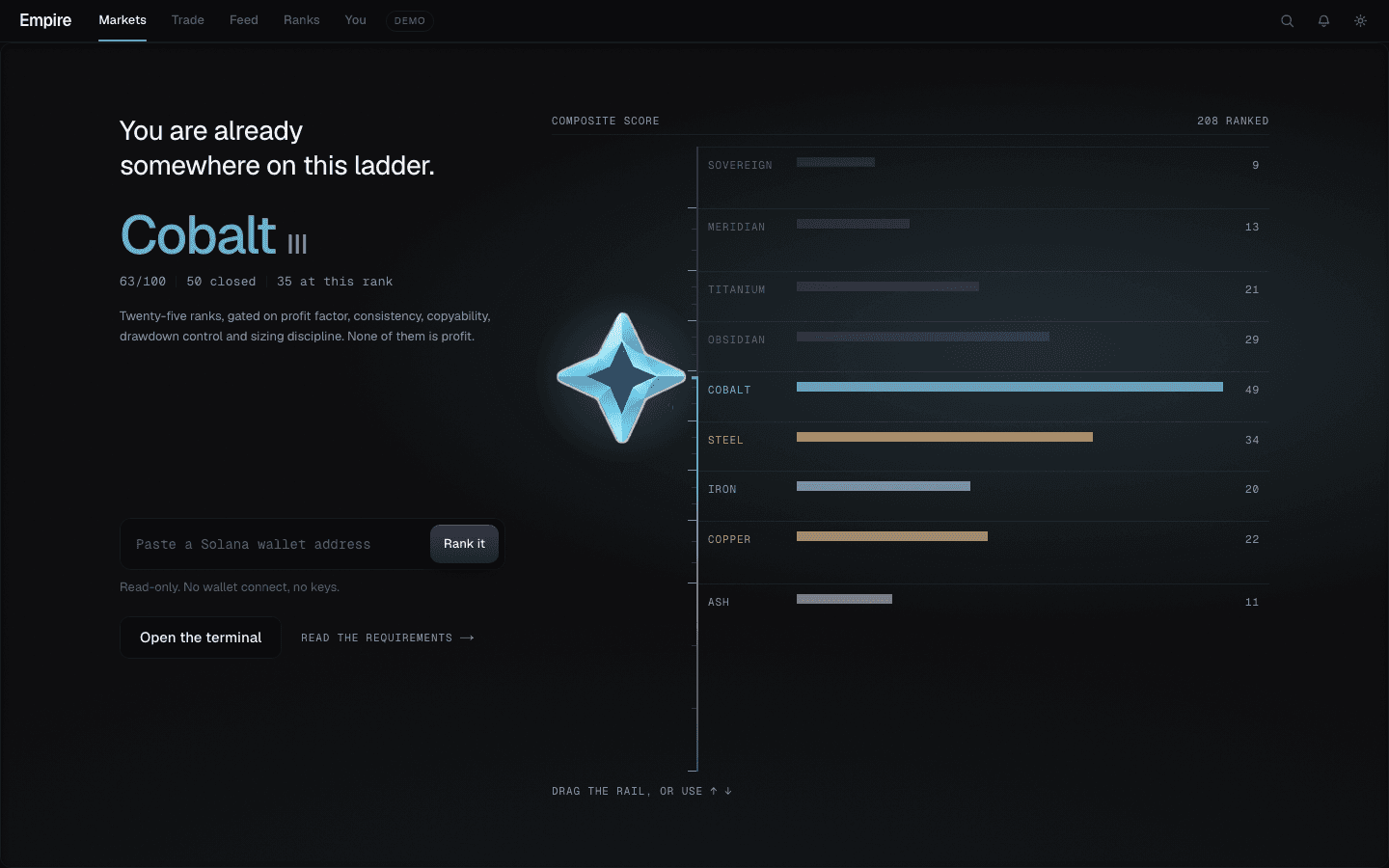
Task: Click the Iron score bar
Action: [x=884, y=486]
